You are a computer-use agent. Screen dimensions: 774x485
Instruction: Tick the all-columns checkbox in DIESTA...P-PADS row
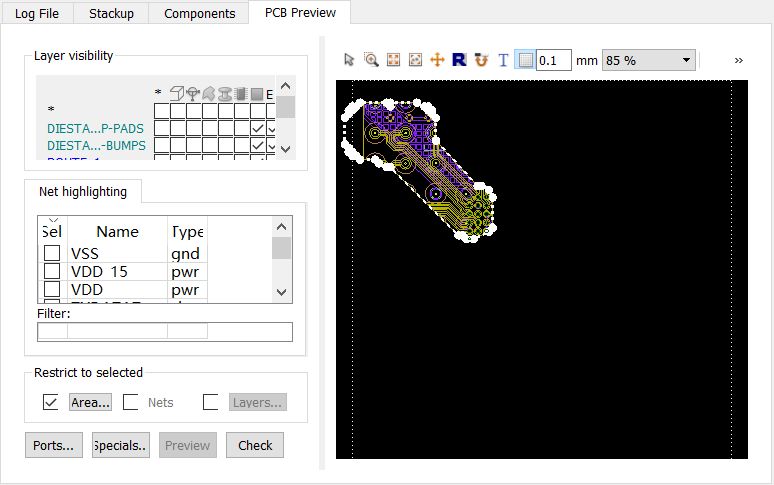click(x=161, y=128)
